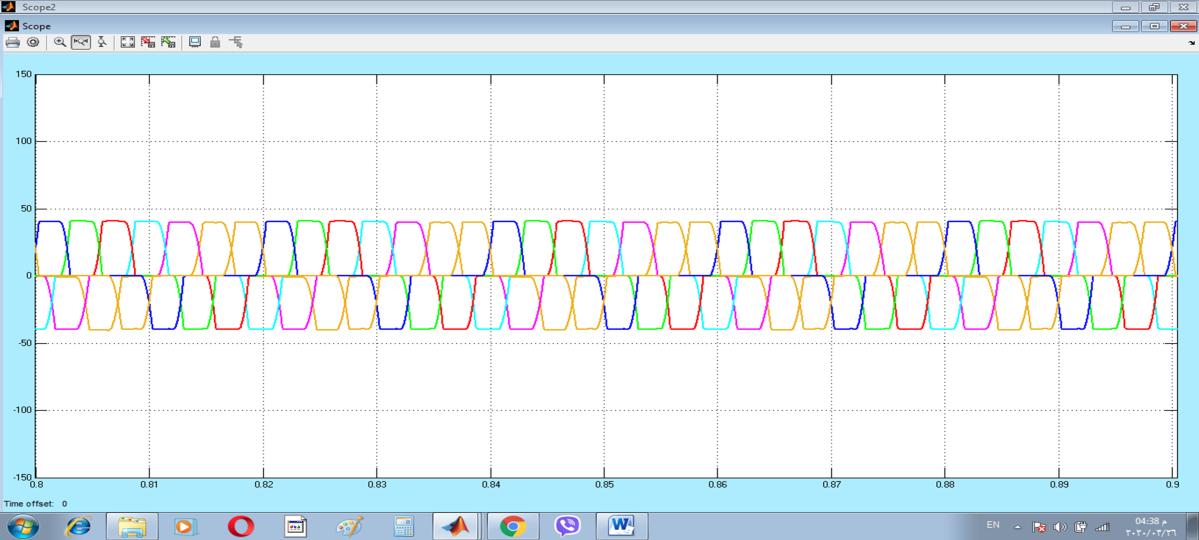Open Google Chrome from taskbar
Screen dimensions: 1199x540
tap(512, 526)
